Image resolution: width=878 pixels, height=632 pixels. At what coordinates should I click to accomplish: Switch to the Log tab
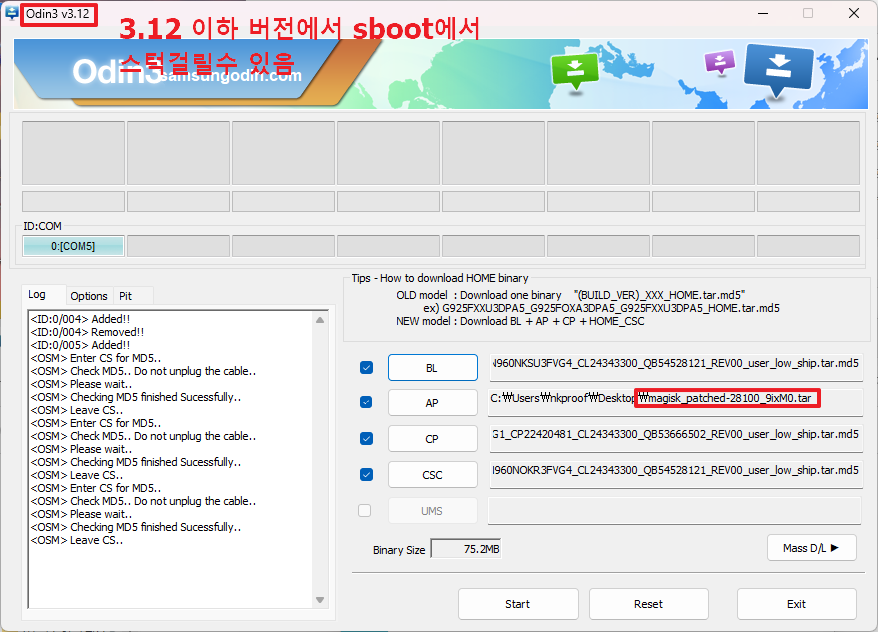(37, 294)
